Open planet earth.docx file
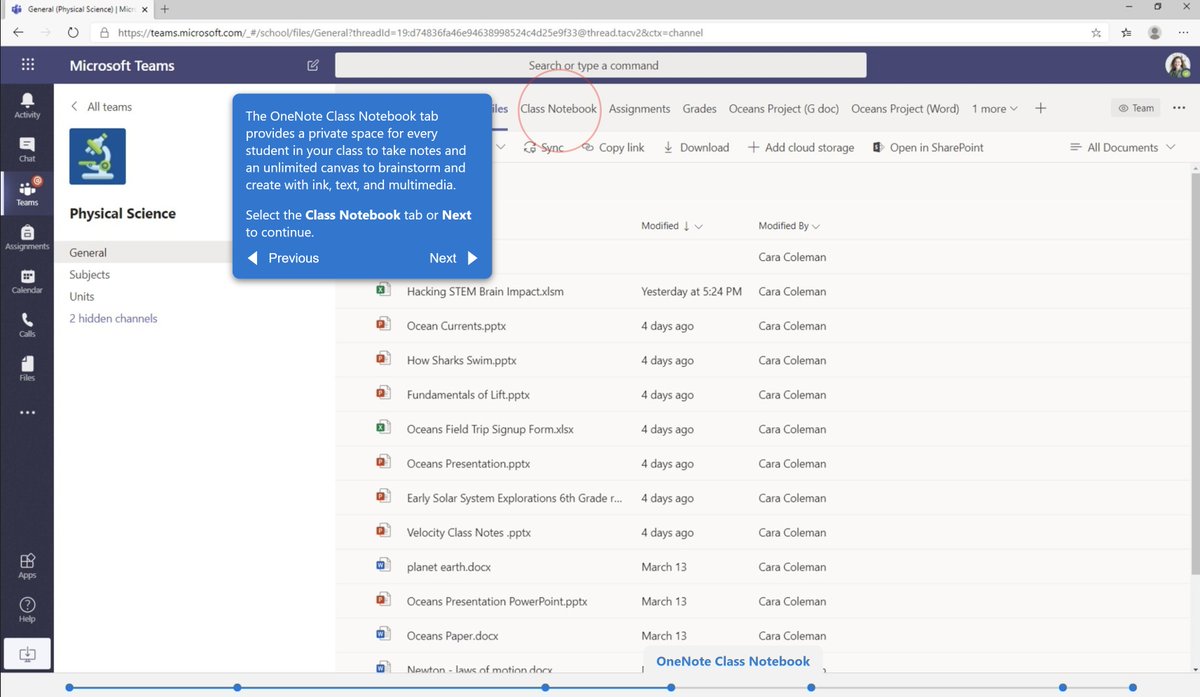Image resolution: width=1200 pixels, height=697 pixels. [x=449, y=567]
